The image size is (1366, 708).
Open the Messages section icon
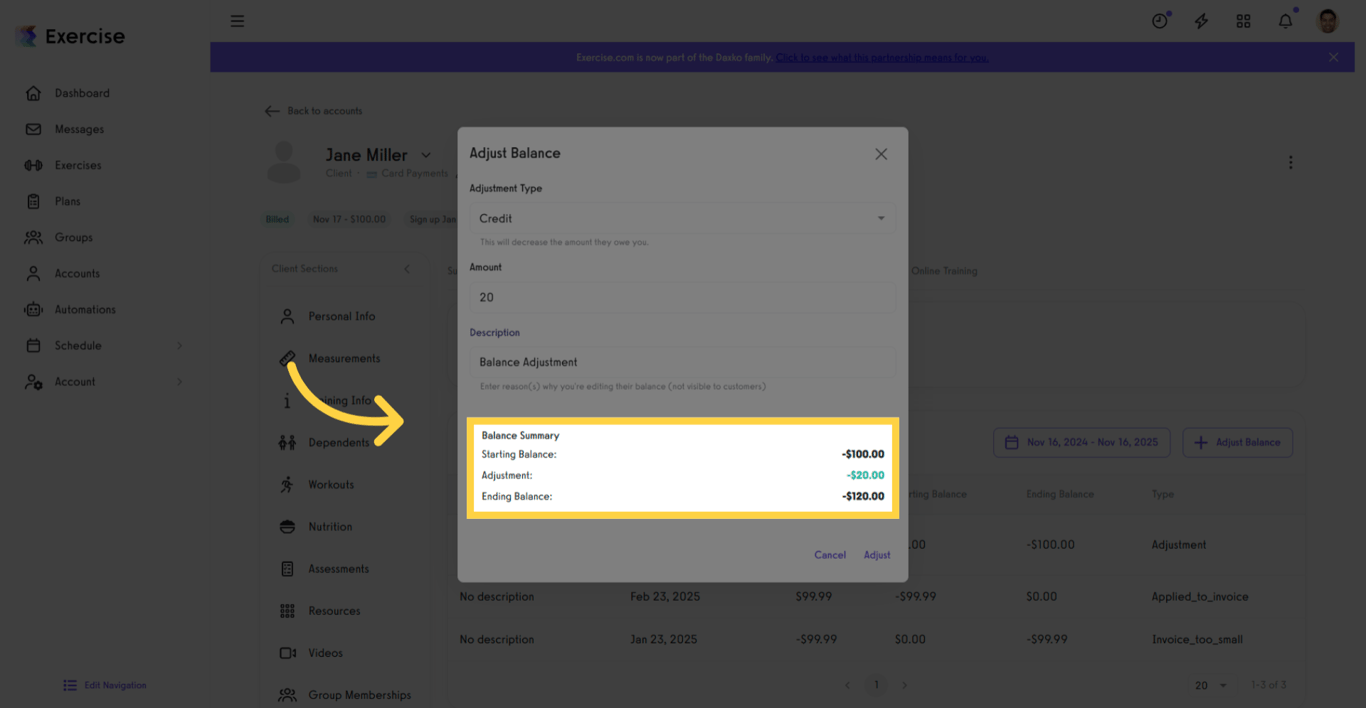coord(33,128)
